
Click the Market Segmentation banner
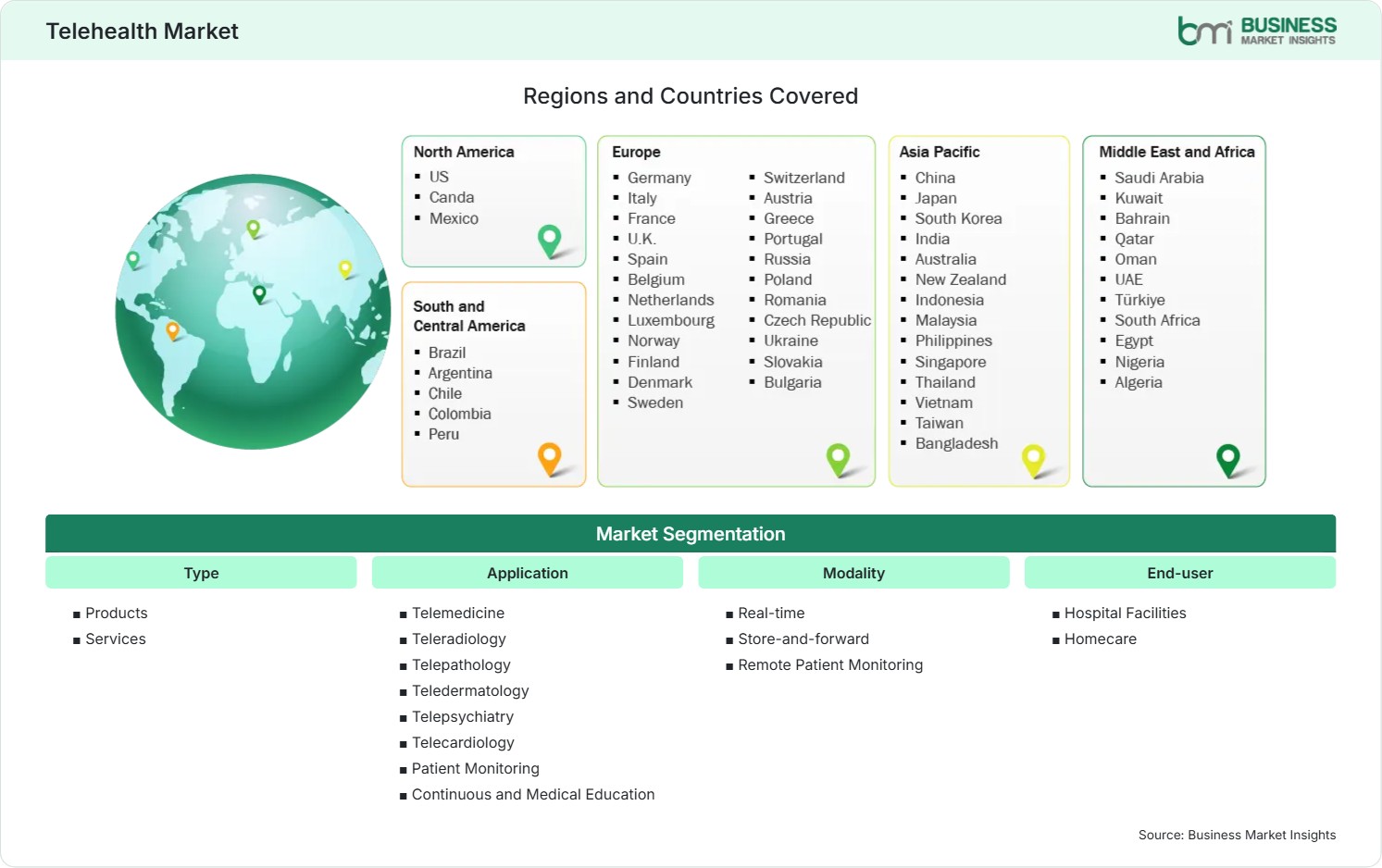pos(691,534)
